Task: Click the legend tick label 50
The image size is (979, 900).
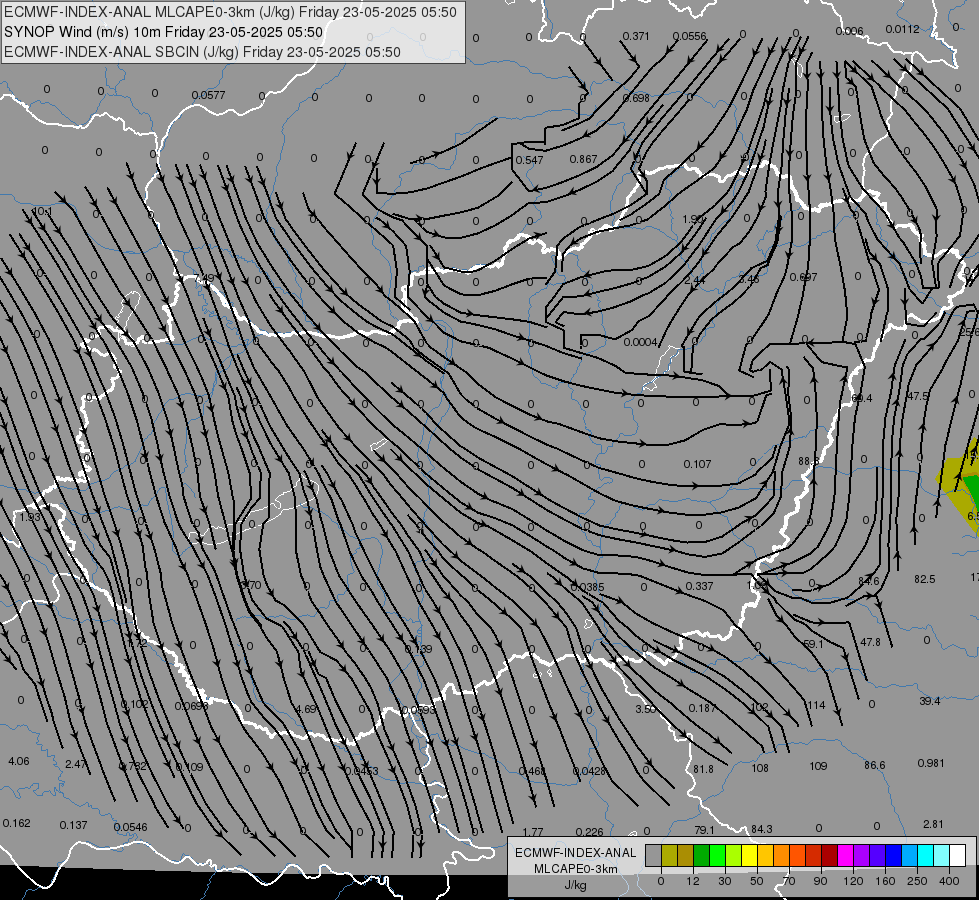Action: 757,881
